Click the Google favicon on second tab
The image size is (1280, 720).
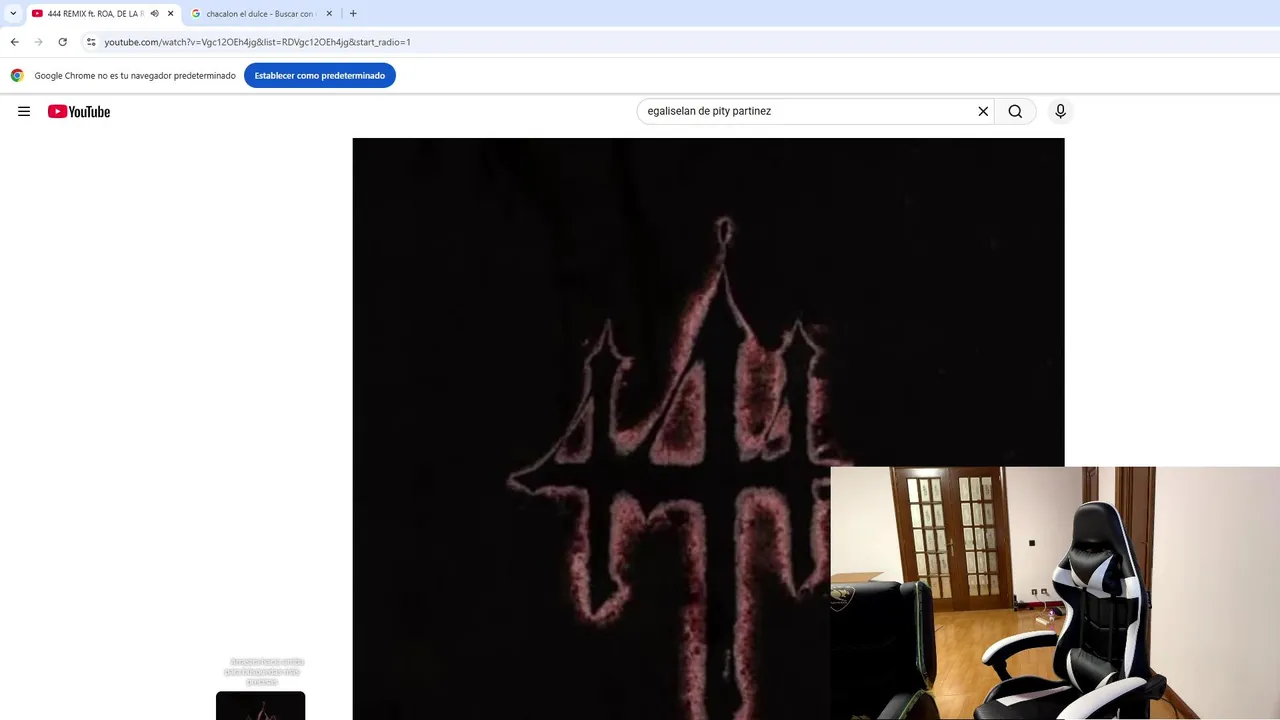click(x=196, y=14)
